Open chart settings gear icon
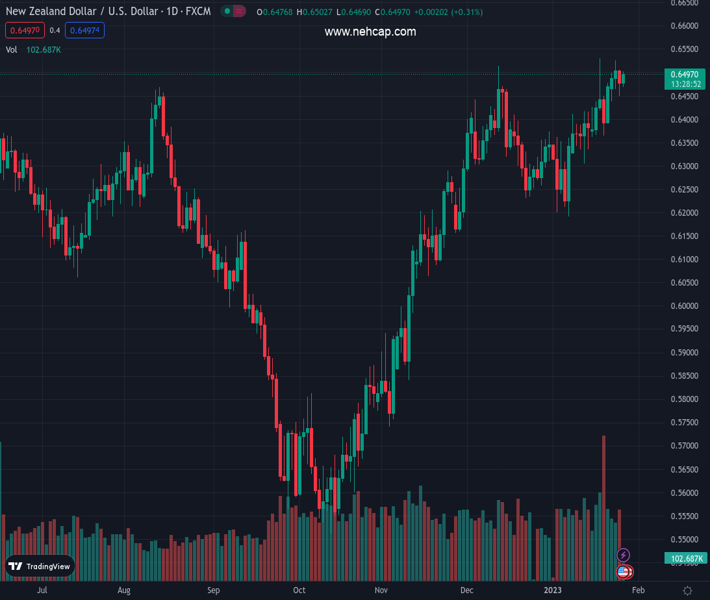Image resolution: width=710 pixels, height=600 pixels. click(687, 591)
